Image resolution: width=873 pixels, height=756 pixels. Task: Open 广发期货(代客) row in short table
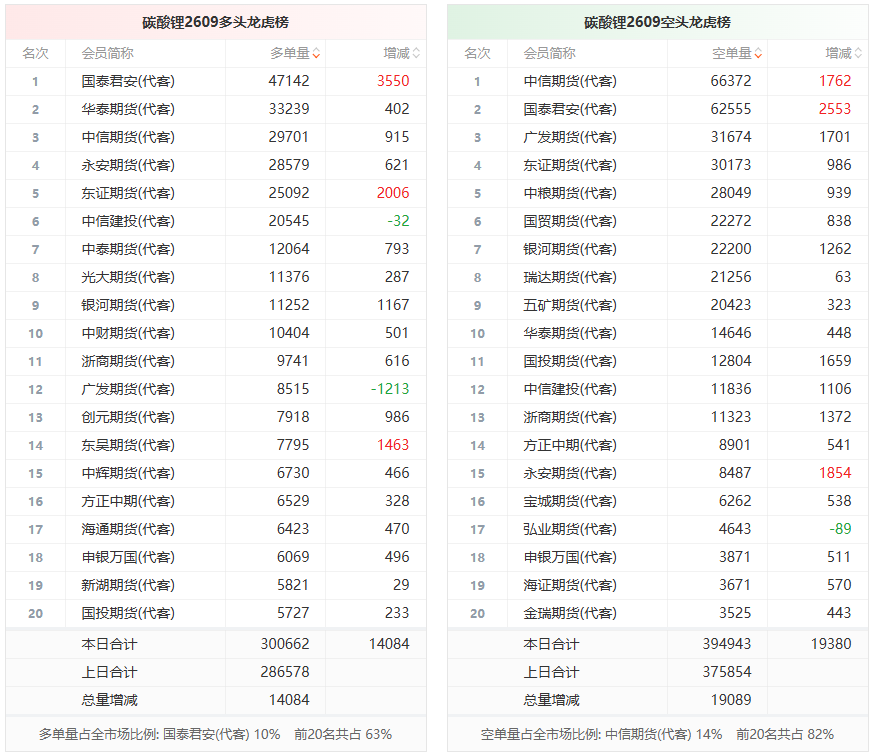pyautogui.click(x=658, y=137)
